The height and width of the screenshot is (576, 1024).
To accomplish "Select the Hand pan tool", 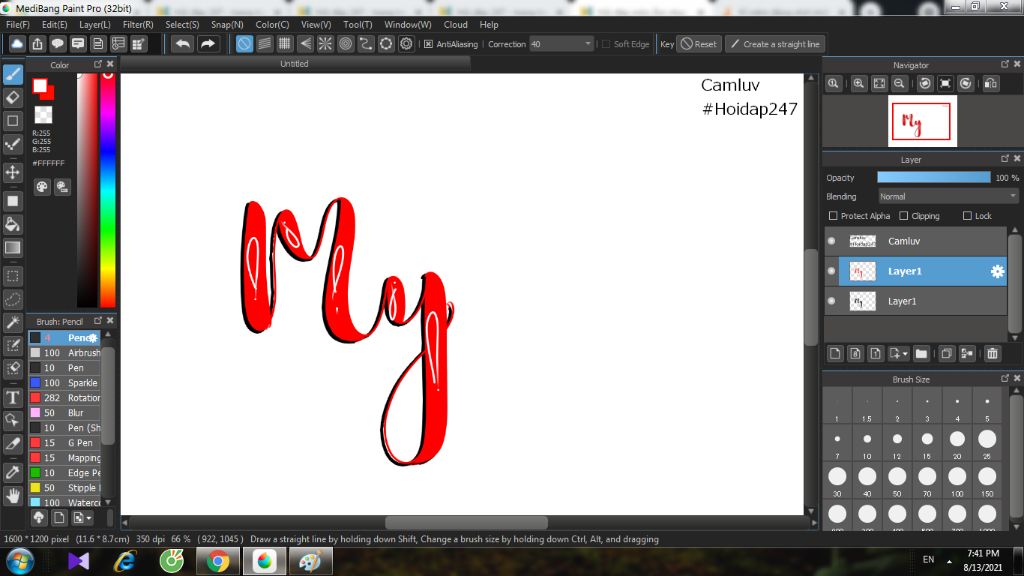I will 13,496.
